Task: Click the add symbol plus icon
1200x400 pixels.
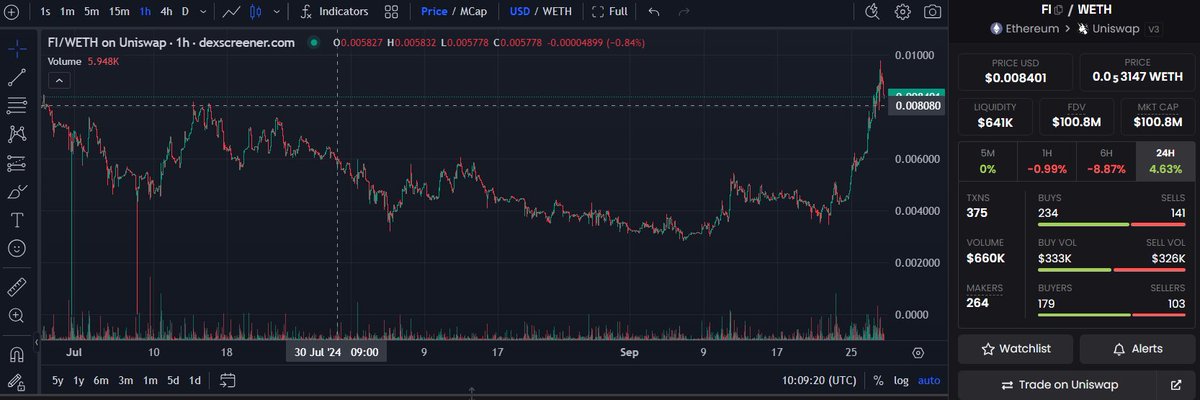Action: coord(11,12)
